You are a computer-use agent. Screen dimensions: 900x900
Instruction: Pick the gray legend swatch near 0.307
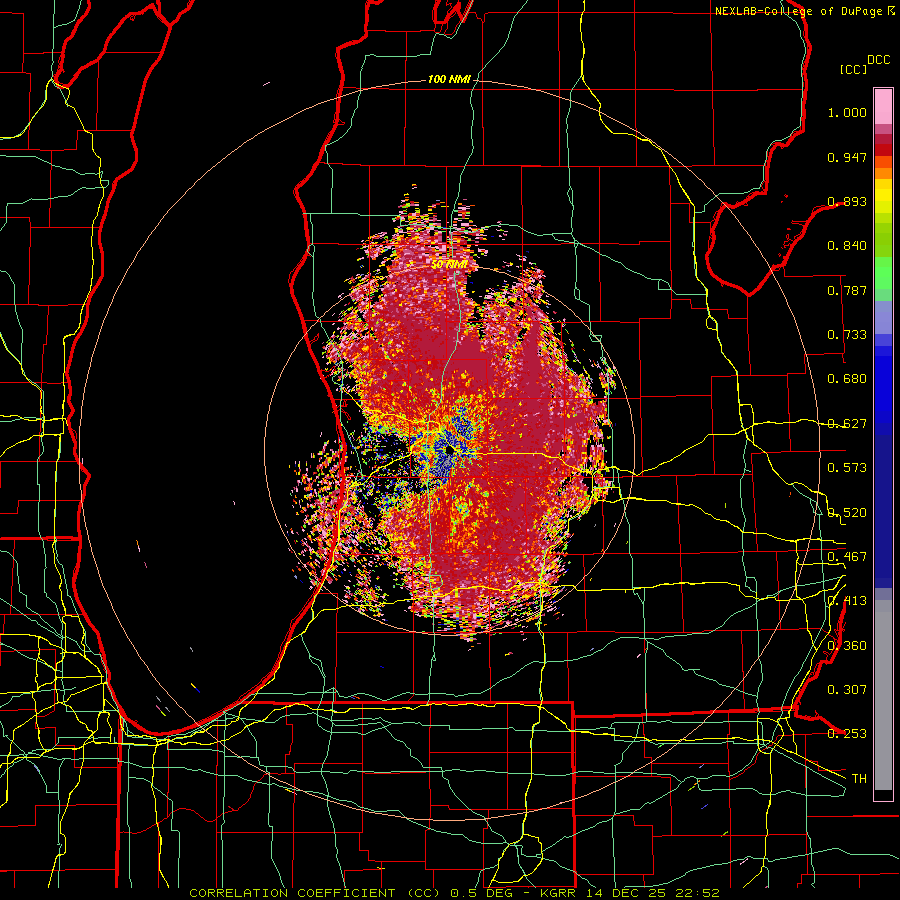coord(883,695)
